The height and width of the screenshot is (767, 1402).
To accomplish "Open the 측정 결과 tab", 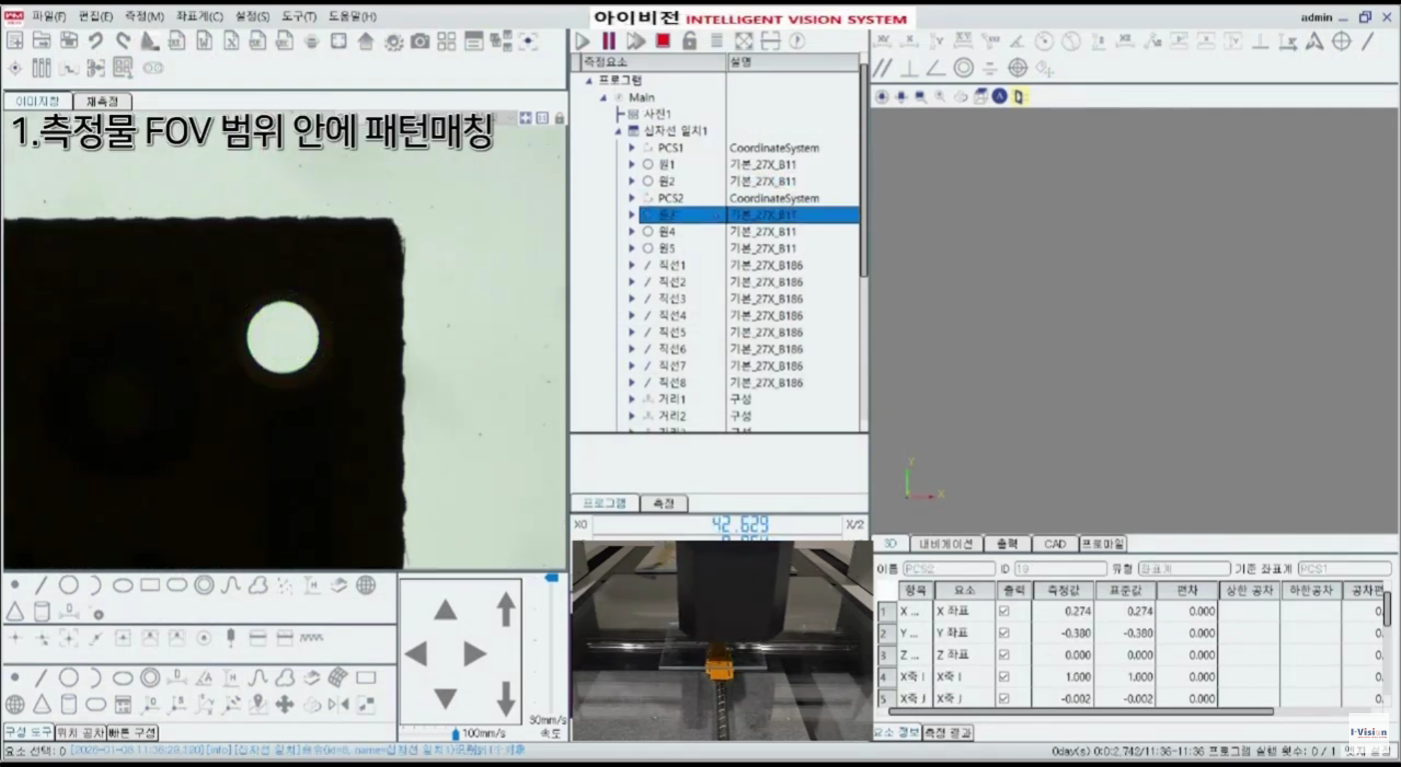I will coord(946,733).
